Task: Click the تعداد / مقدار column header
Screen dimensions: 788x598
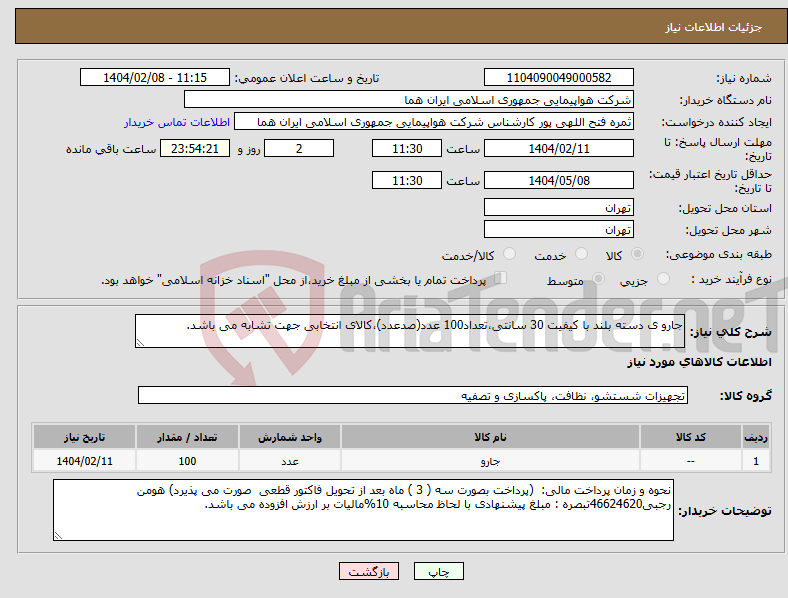Action: (187, 437)
